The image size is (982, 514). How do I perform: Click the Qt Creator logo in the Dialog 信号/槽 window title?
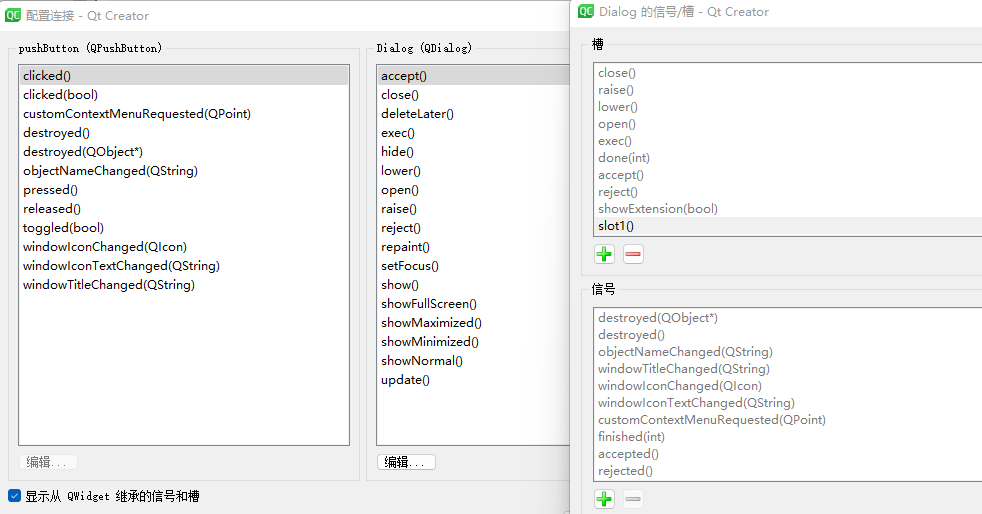coord(586,11)
